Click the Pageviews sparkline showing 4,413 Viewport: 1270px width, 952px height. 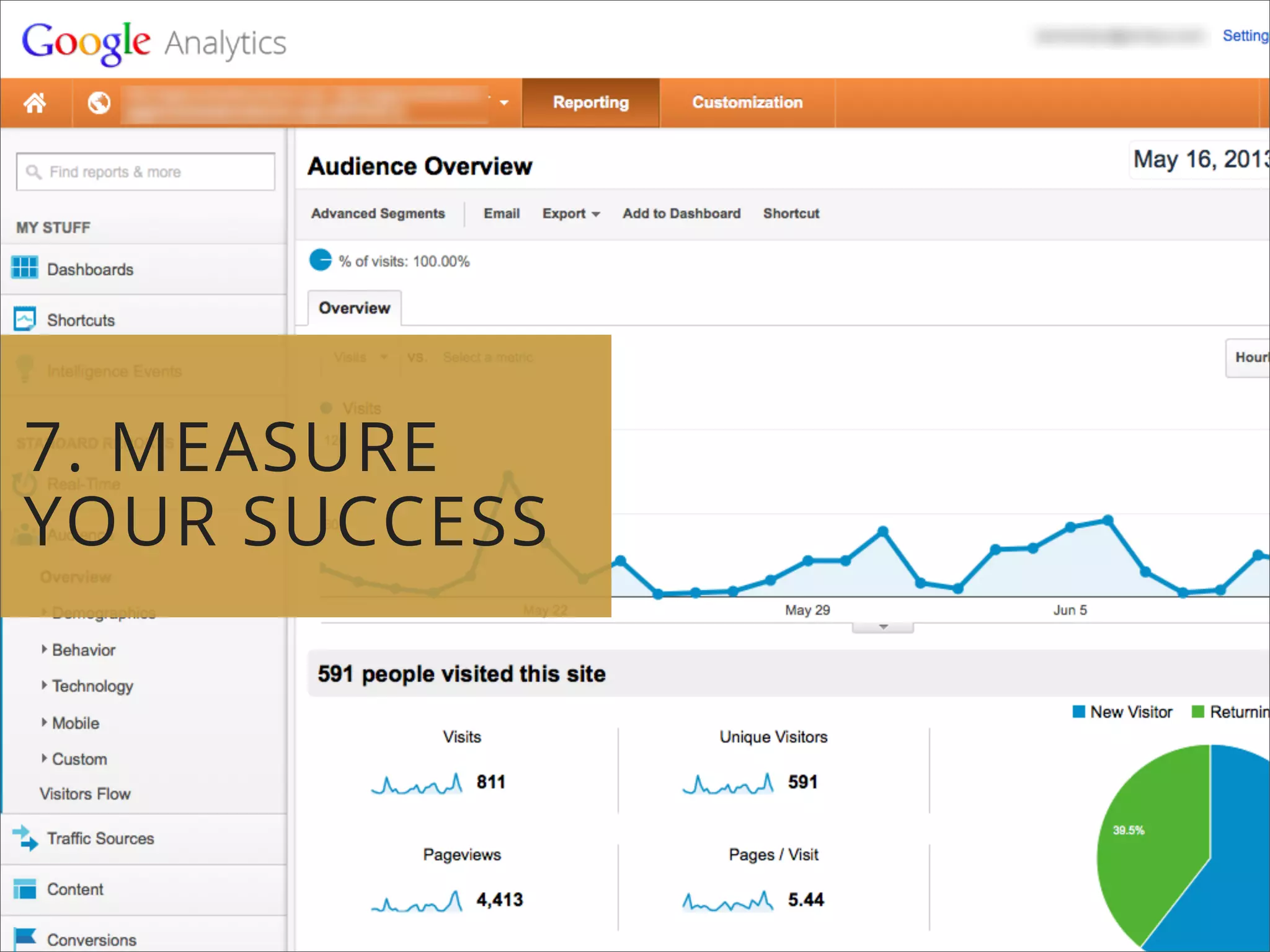[417, 901]
